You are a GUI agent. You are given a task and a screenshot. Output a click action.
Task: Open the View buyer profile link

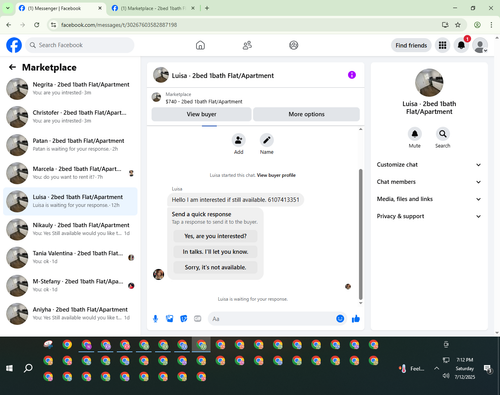276,175
